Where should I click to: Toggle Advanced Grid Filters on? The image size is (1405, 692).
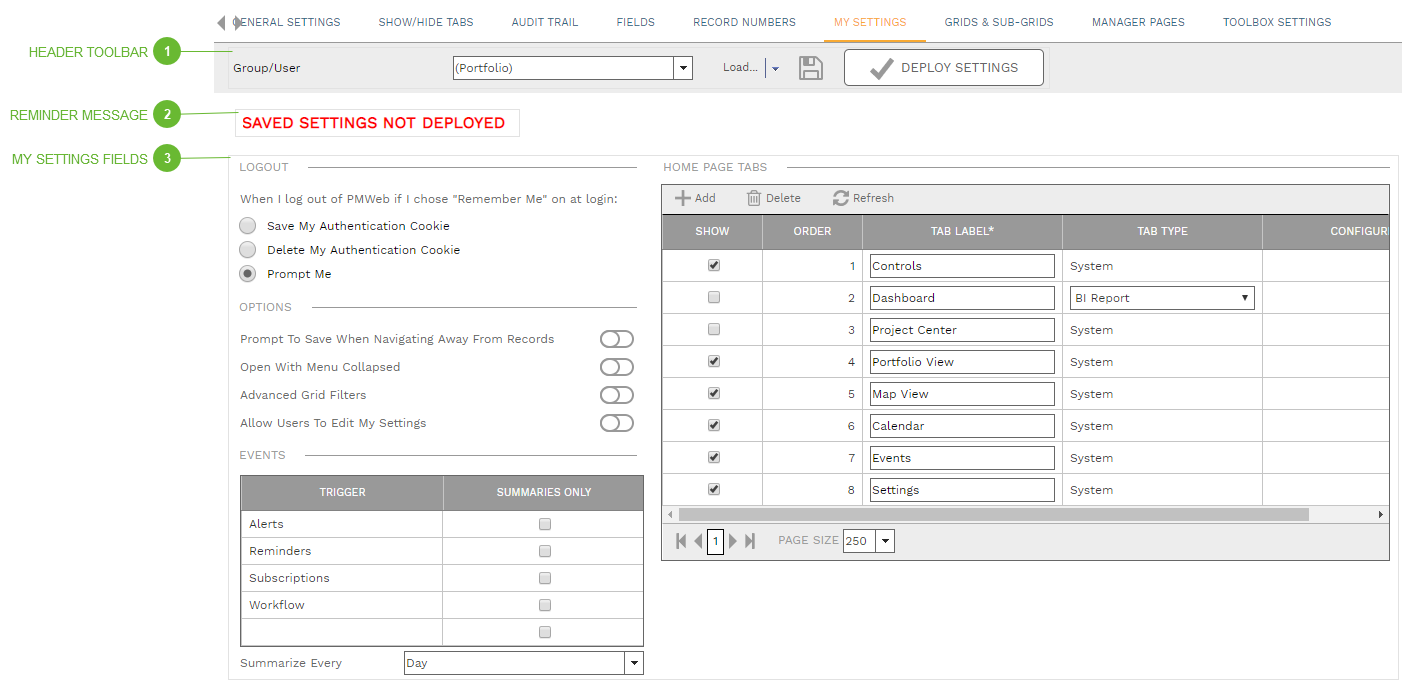point(617,394)
